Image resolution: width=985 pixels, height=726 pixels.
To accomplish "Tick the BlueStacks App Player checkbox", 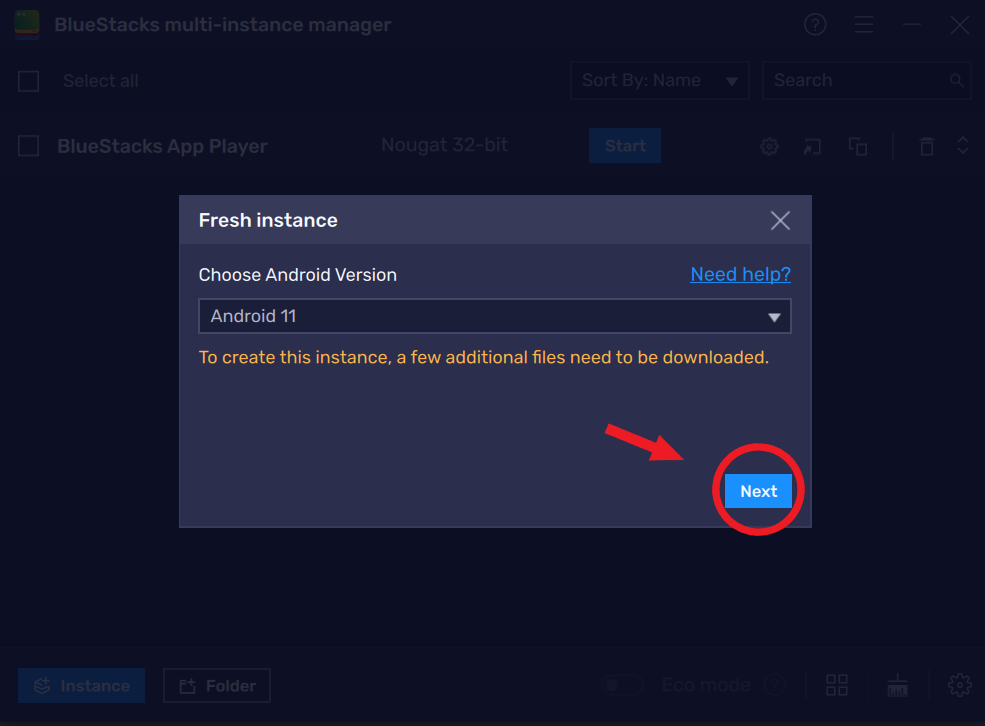I will [28, 146].
